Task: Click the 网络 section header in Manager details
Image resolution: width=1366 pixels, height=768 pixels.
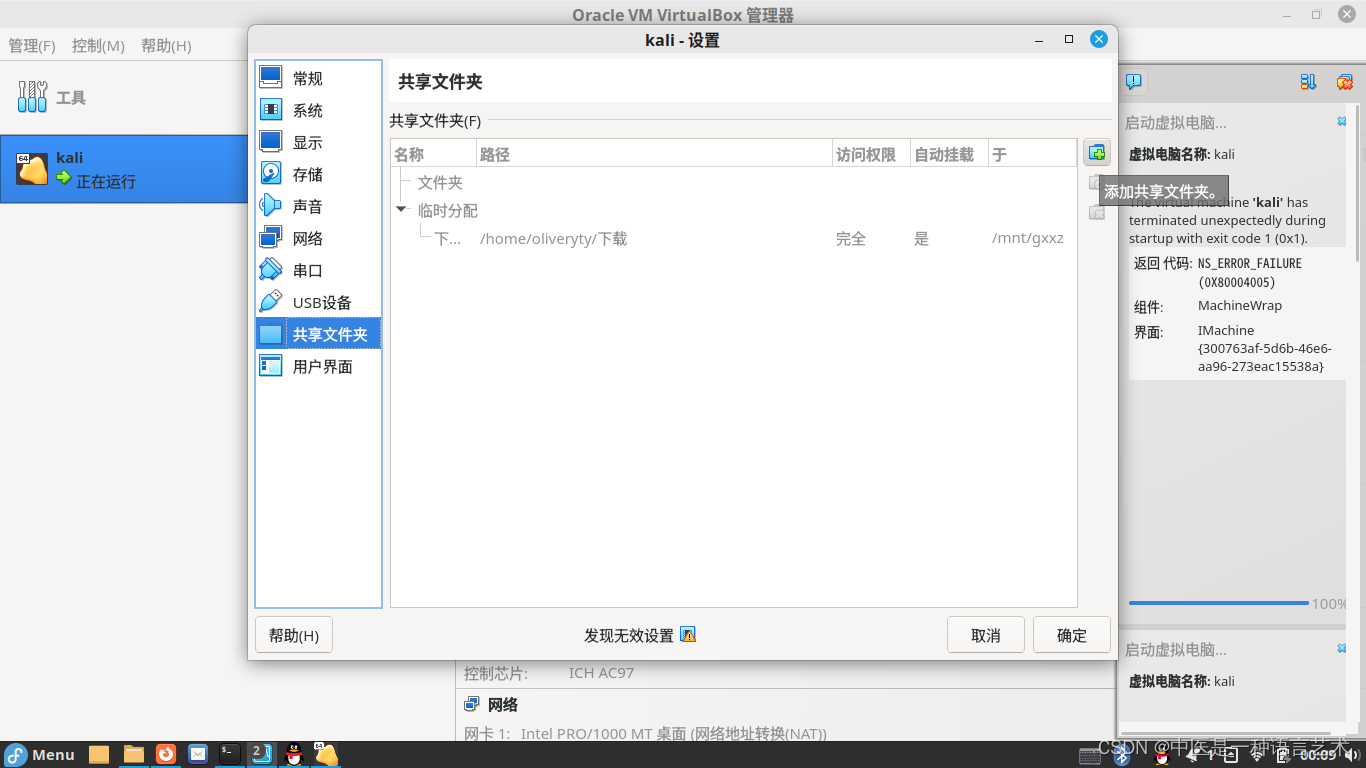Action: pyautogui.click(x=503, y=705)
